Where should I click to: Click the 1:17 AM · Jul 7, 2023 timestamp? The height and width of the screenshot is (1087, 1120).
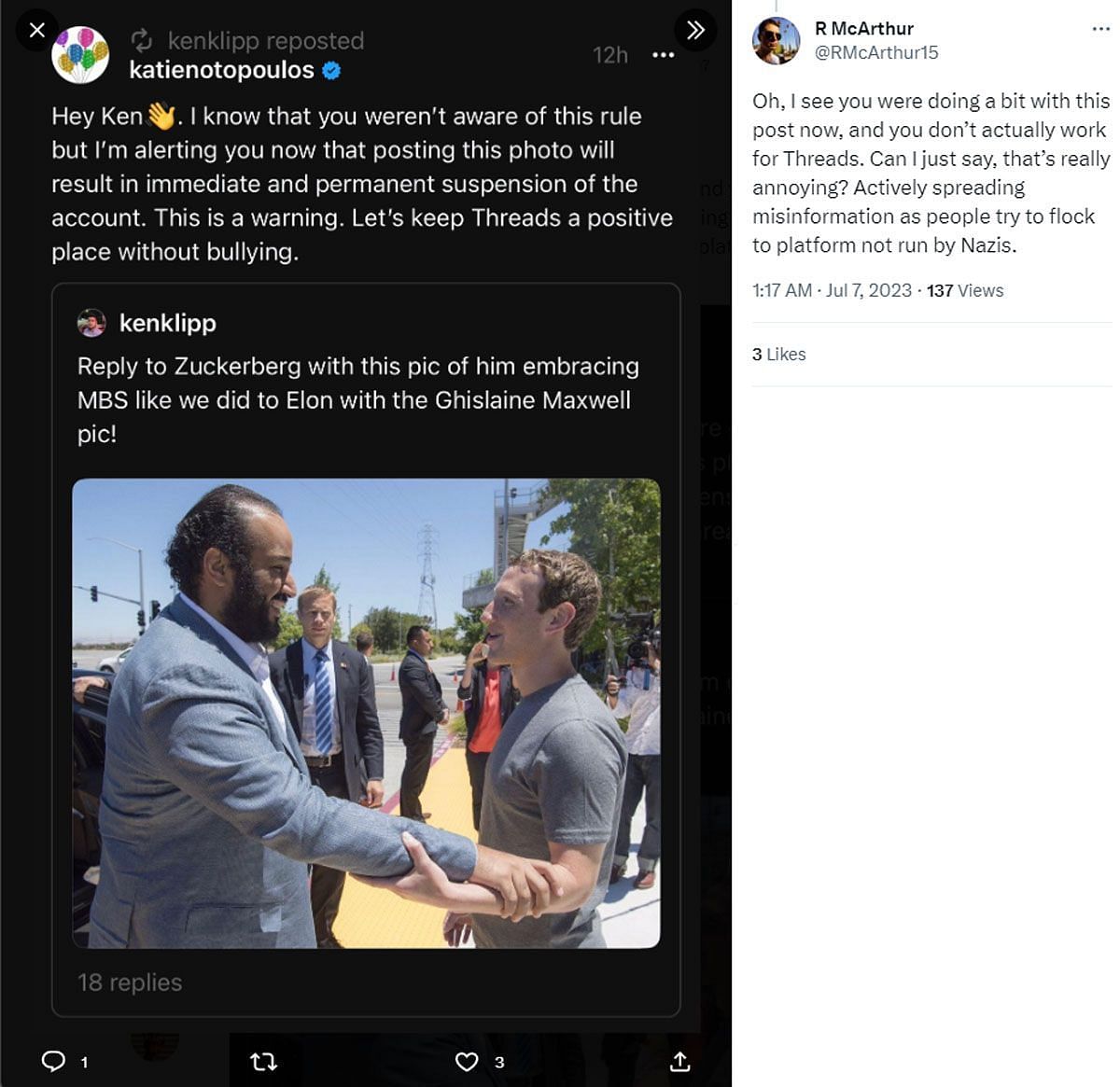pos(832,290)
